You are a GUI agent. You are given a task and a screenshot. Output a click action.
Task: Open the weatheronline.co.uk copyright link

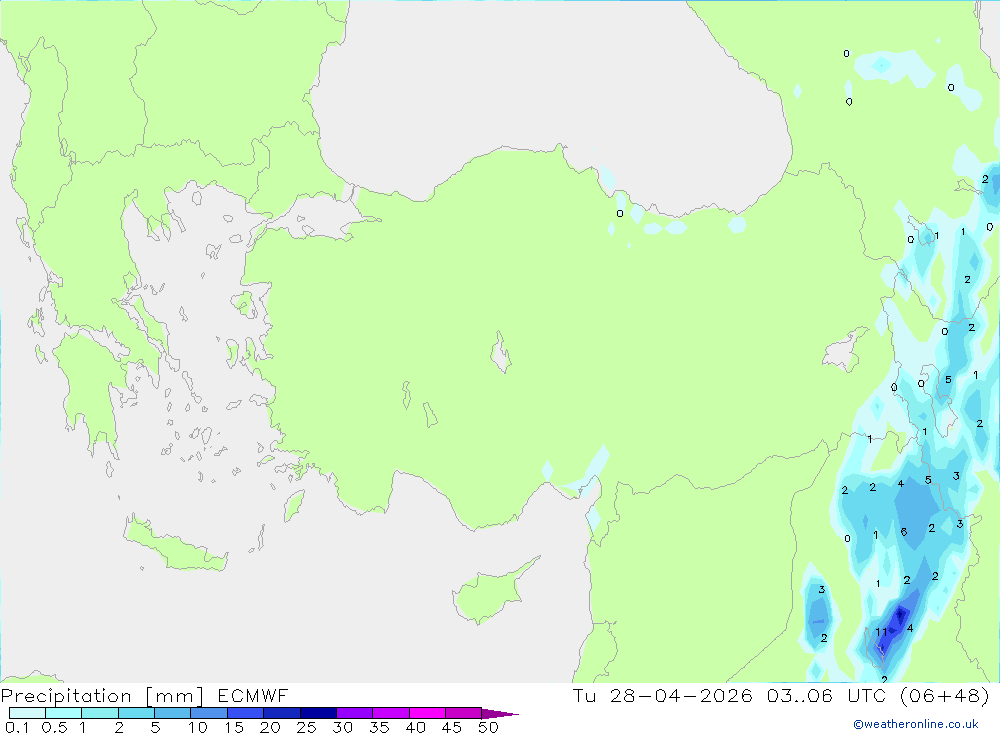coord(916,724)
